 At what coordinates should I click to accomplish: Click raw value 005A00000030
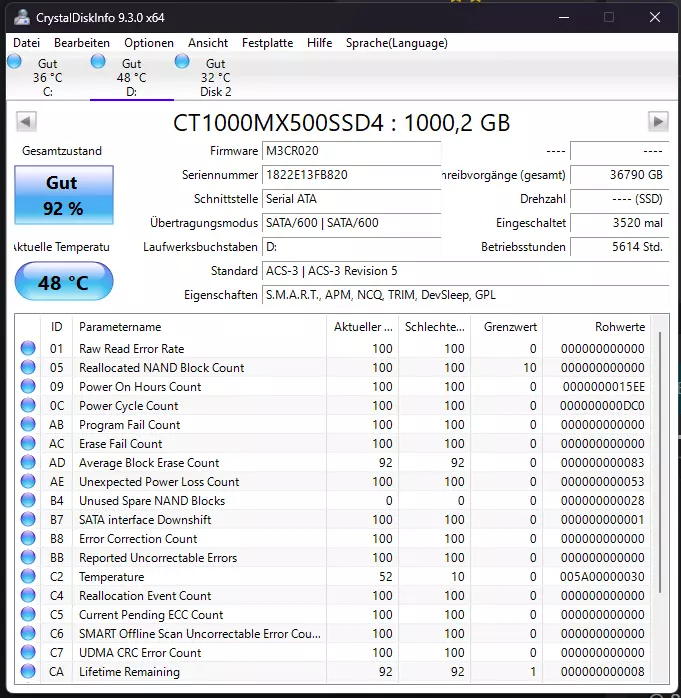pos(602,576)
